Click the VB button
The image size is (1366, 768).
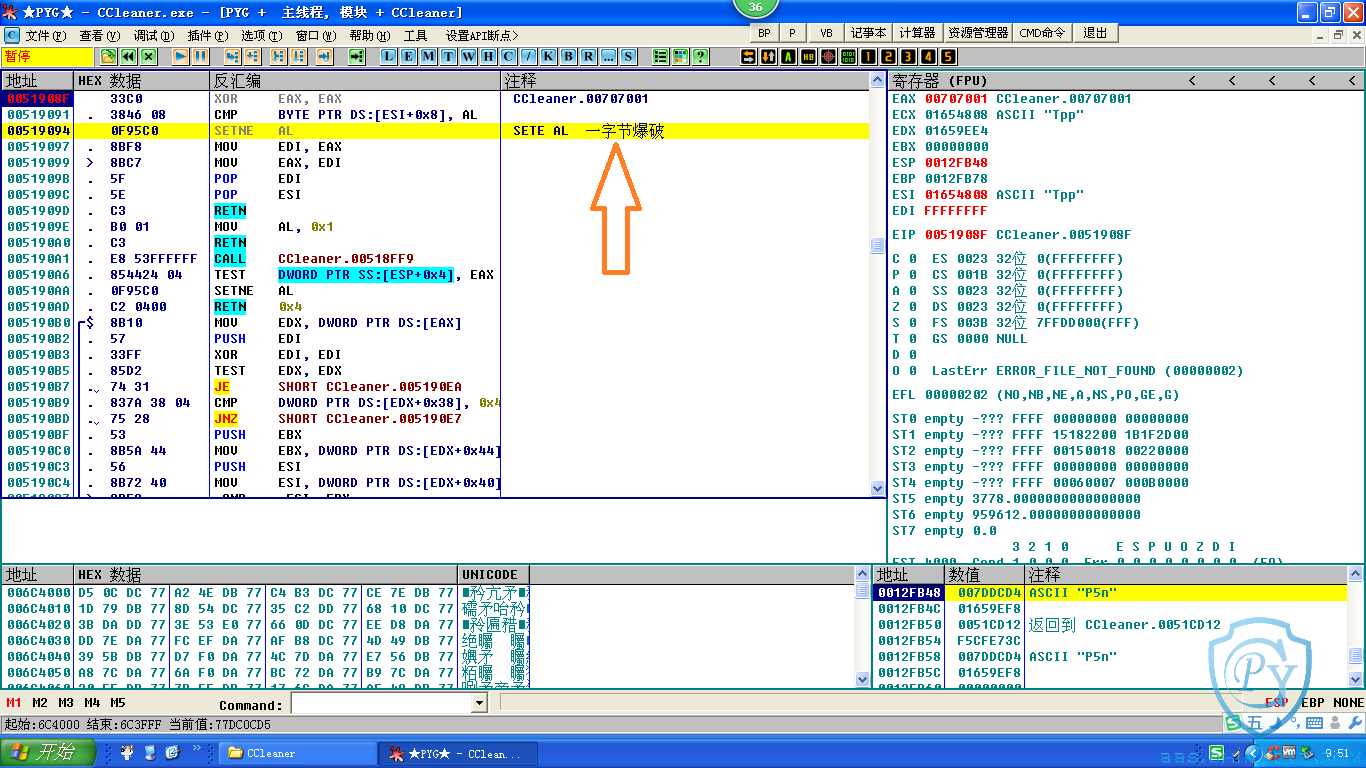826,33
